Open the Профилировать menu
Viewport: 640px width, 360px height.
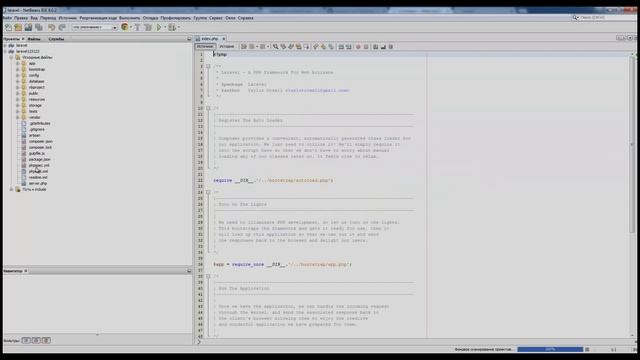pos(176,18)
